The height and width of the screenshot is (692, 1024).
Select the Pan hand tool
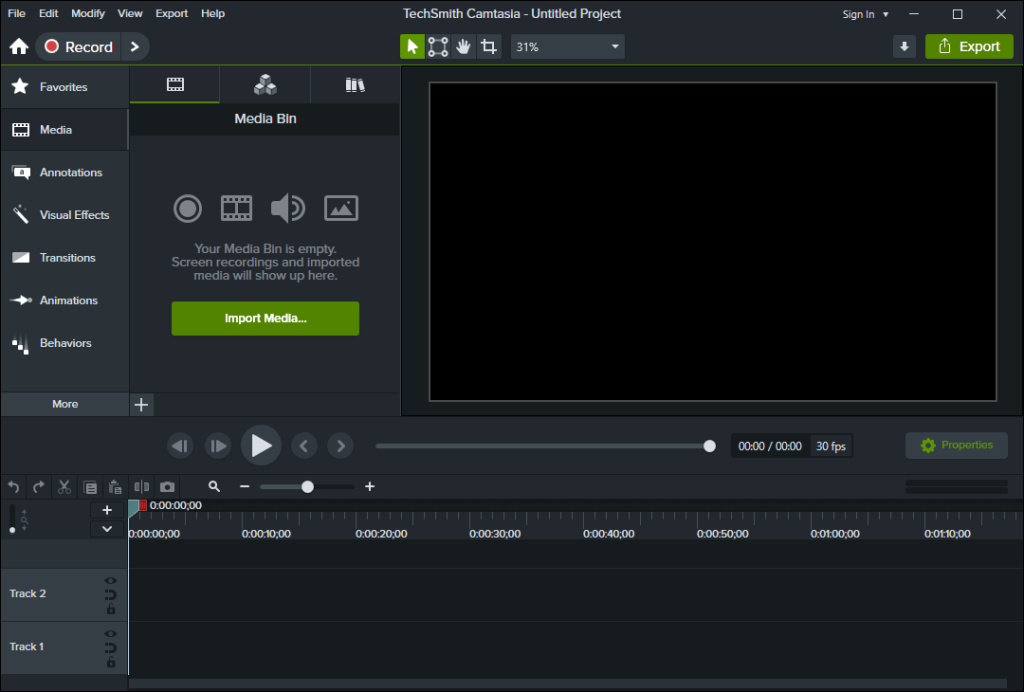pos(463,46)
